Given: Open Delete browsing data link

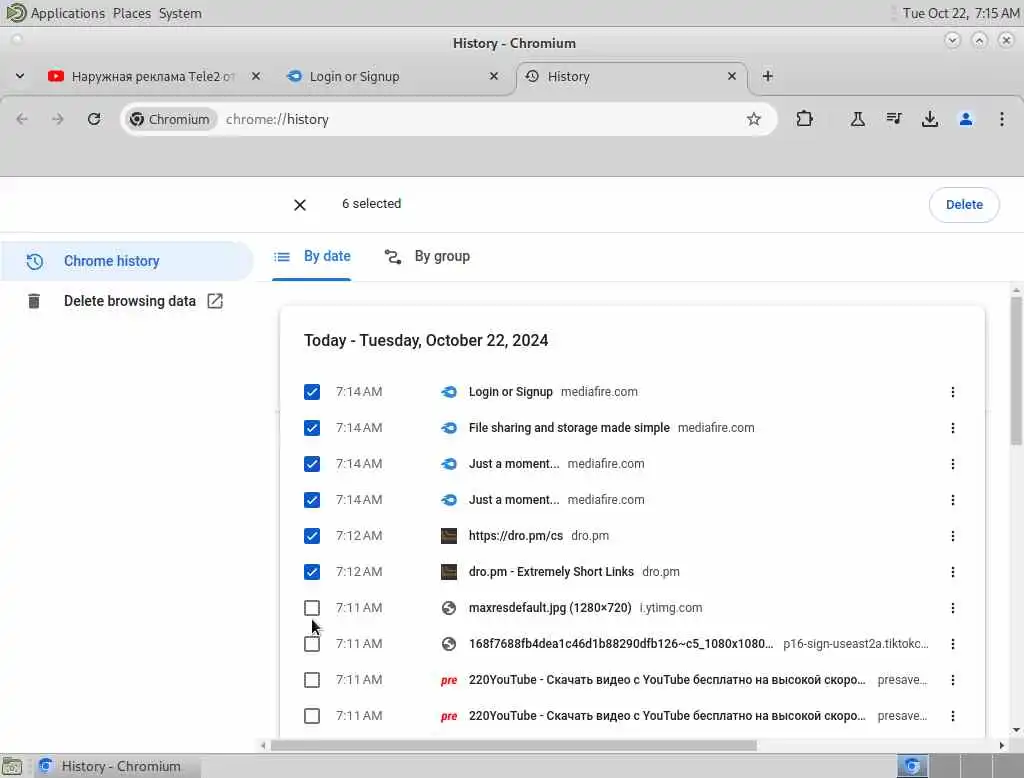Looking at the screenshot, I should [129, 301].
